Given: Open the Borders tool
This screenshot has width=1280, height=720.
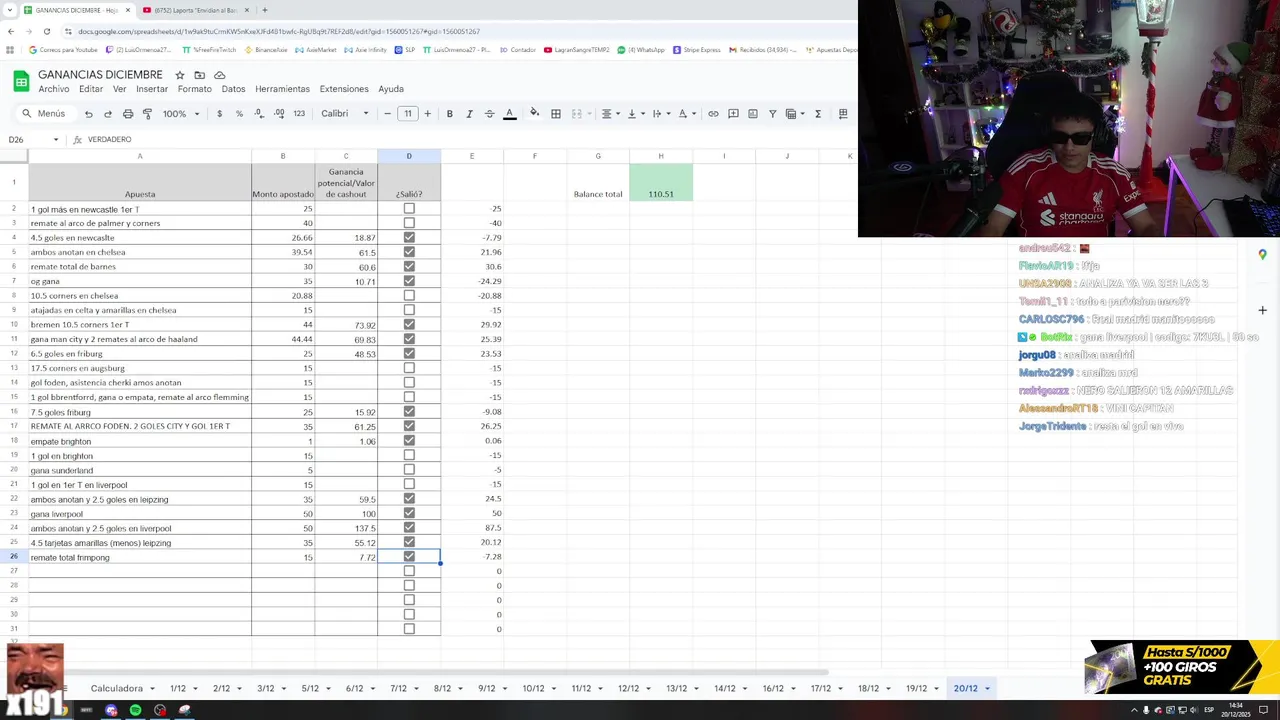Looking at the screenshot, I should coord(556,114).
